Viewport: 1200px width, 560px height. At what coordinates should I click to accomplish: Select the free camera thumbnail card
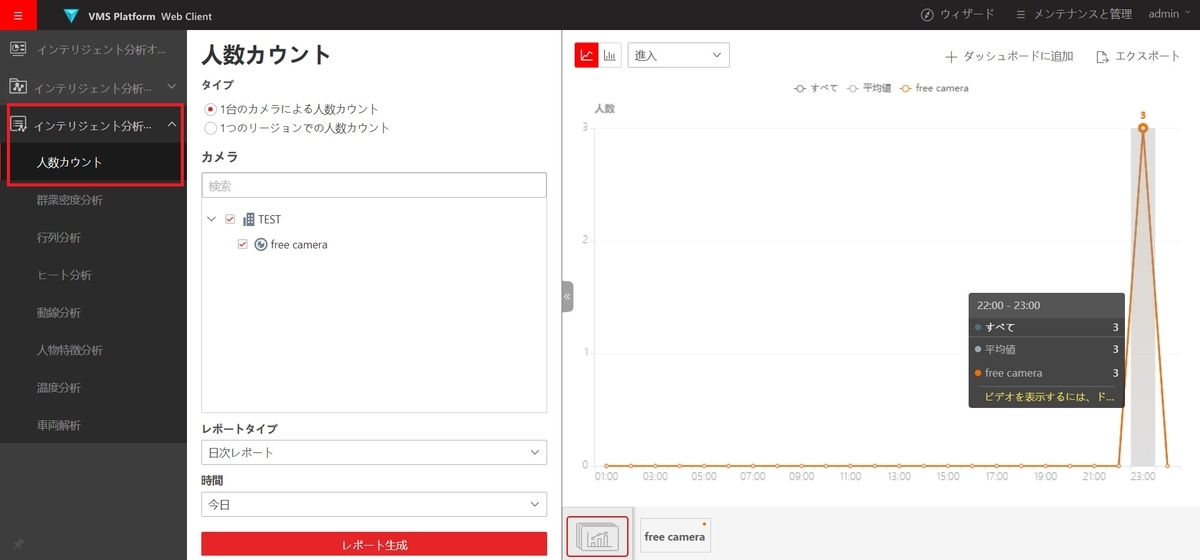(675, 536)
